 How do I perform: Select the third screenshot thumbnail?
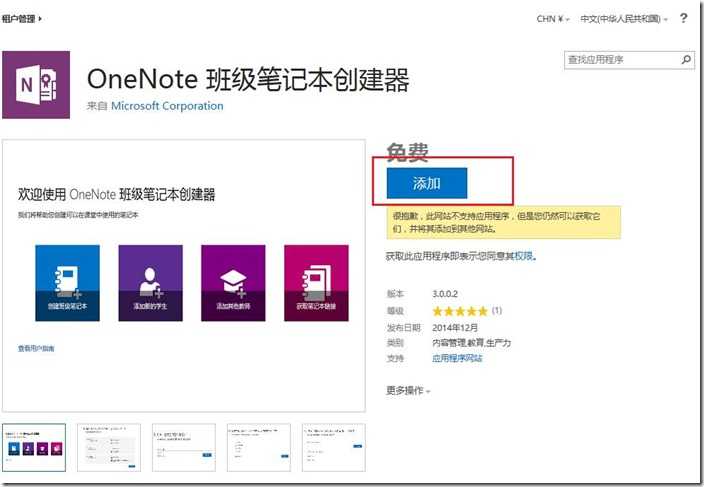pyautogui.click(x=184, y=448)
